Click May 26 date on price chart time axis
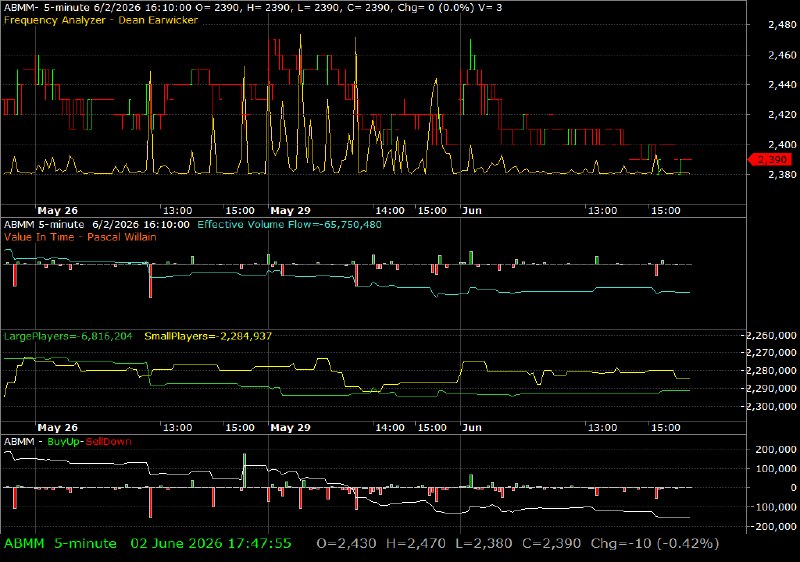The height and width of the screenshot is (562, 800). (x=58, y=211)
